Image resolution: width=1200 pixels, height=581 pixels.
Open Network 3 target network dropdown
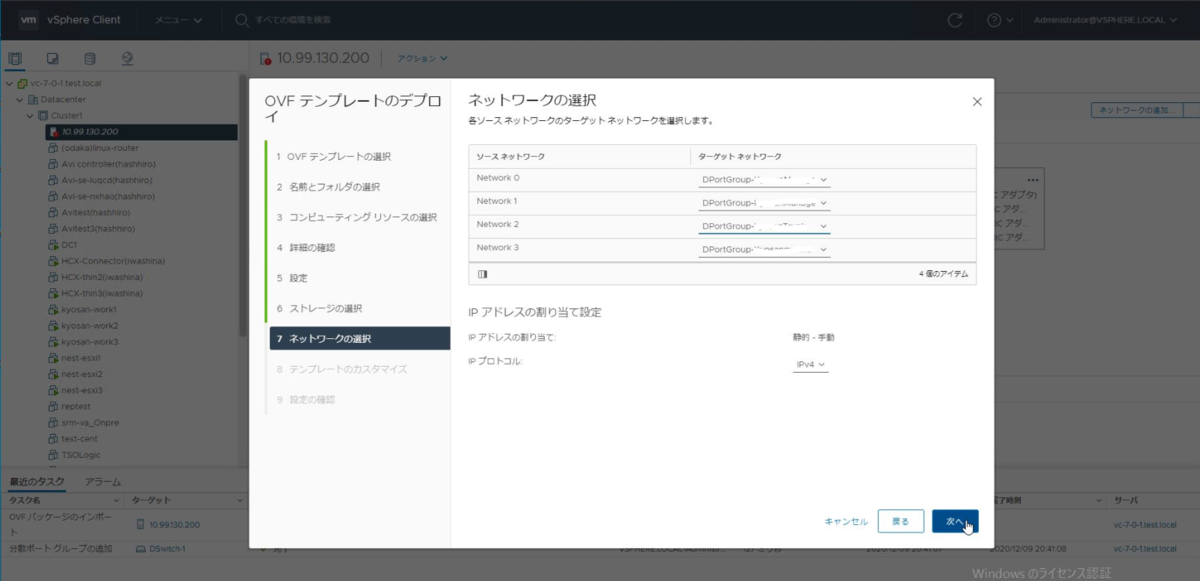tap(765, 249)
